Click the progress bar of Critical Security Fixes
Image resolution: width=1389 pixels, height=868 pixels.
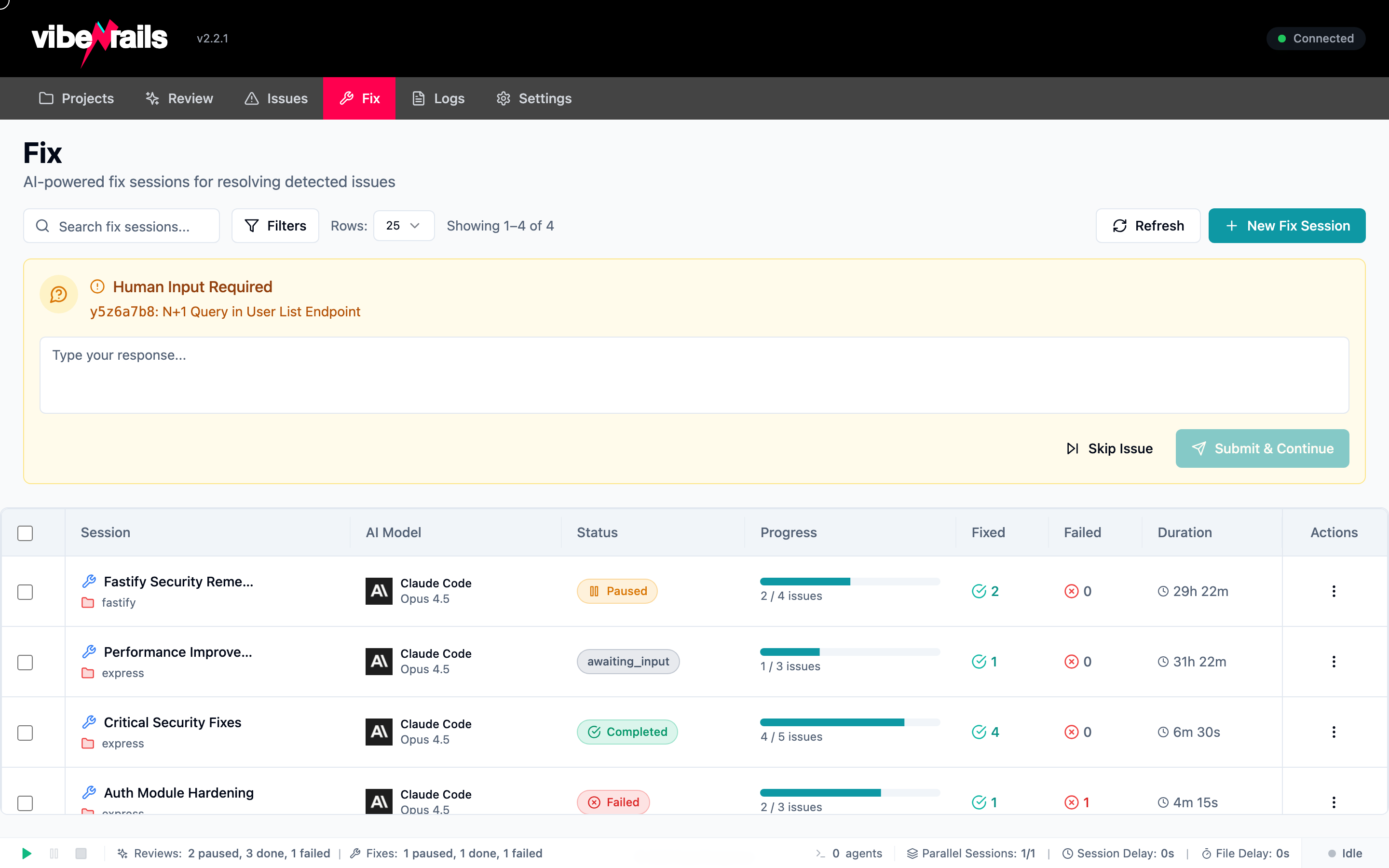click(x=849, y=722)
